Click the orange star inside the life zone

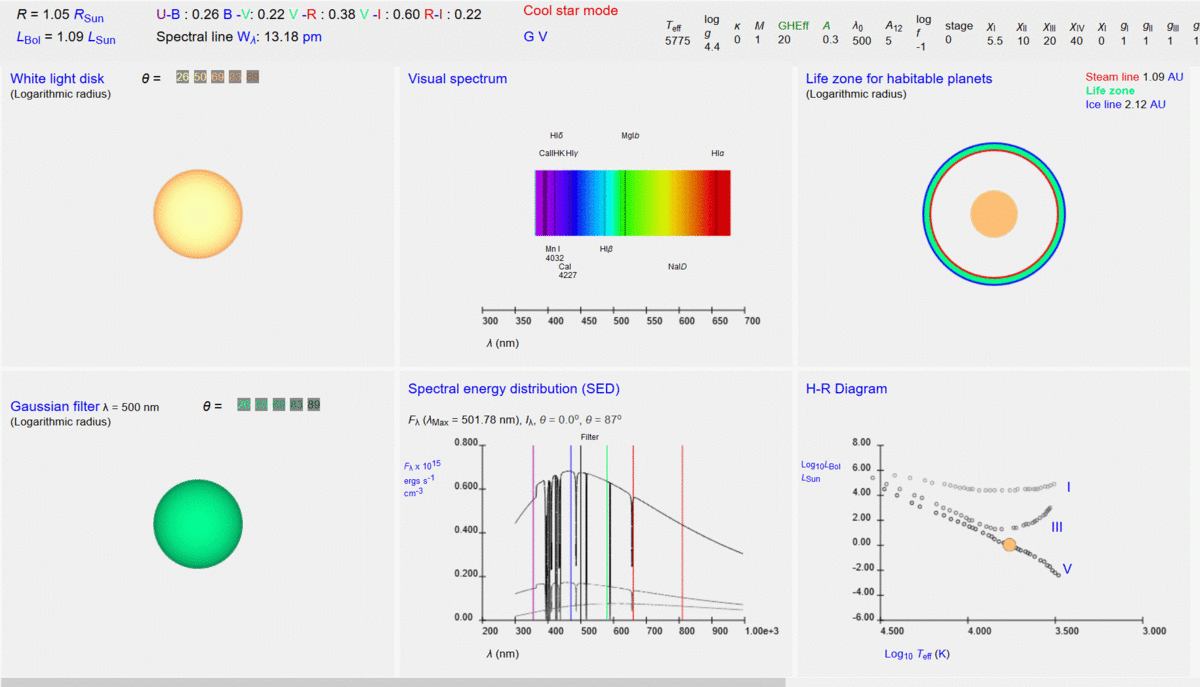(x=994, y=214)
